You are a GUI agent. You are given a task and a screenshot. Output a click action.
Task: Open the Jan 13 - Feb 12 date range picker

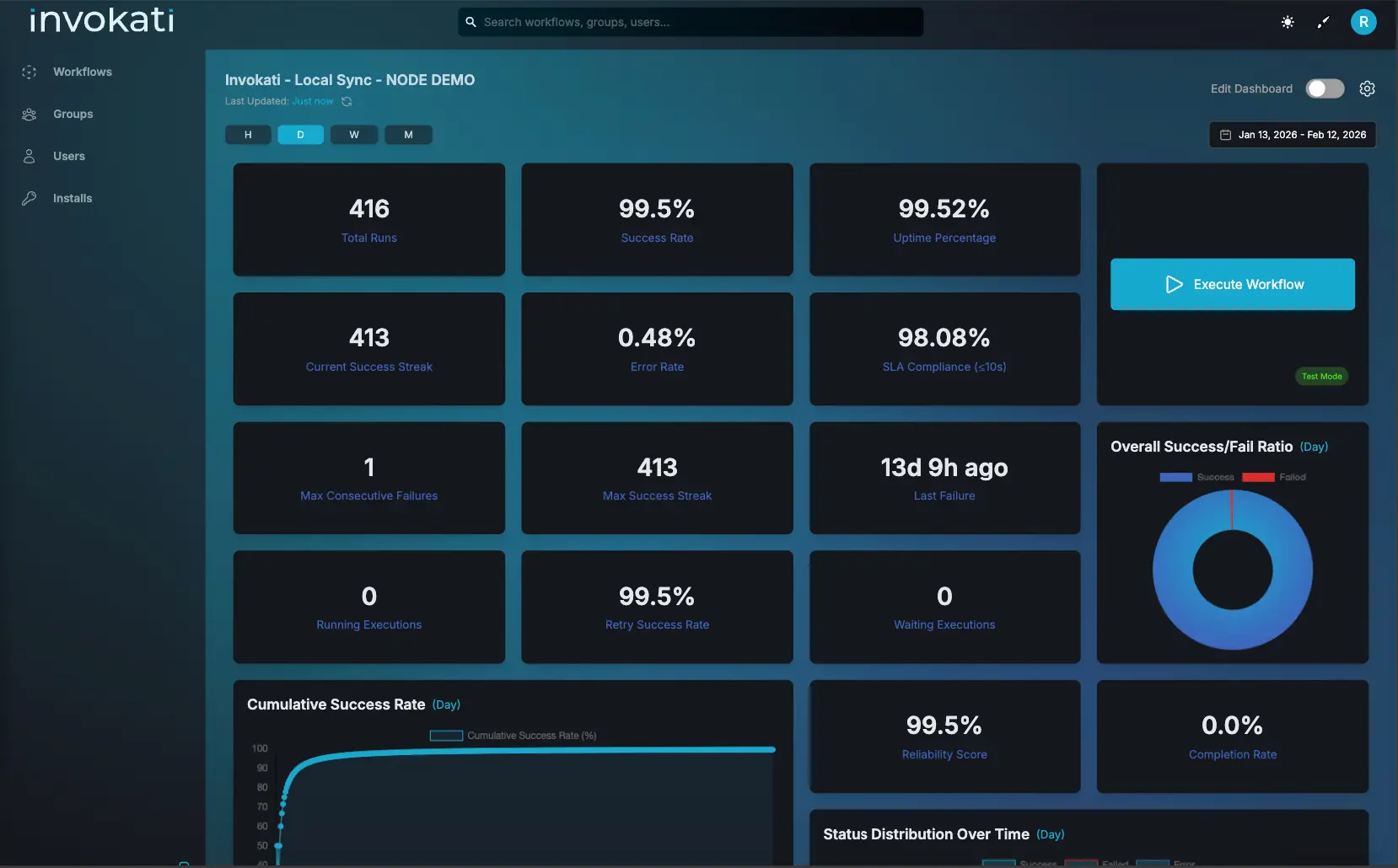click(1293, 134)
